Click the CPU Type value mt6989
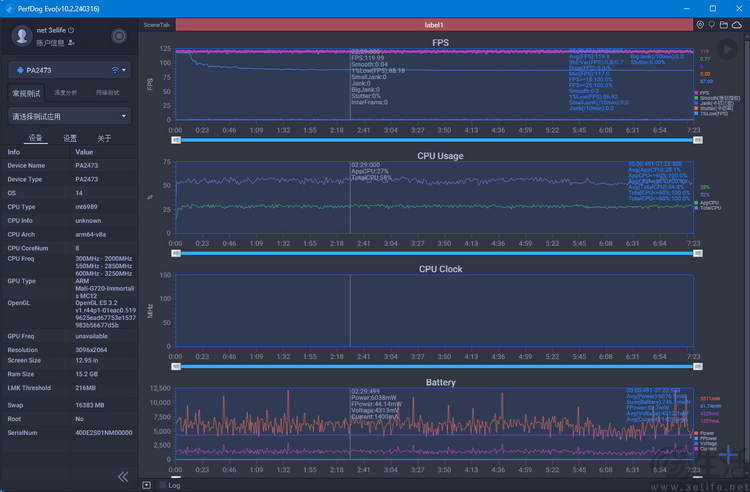 pos(86,207)
